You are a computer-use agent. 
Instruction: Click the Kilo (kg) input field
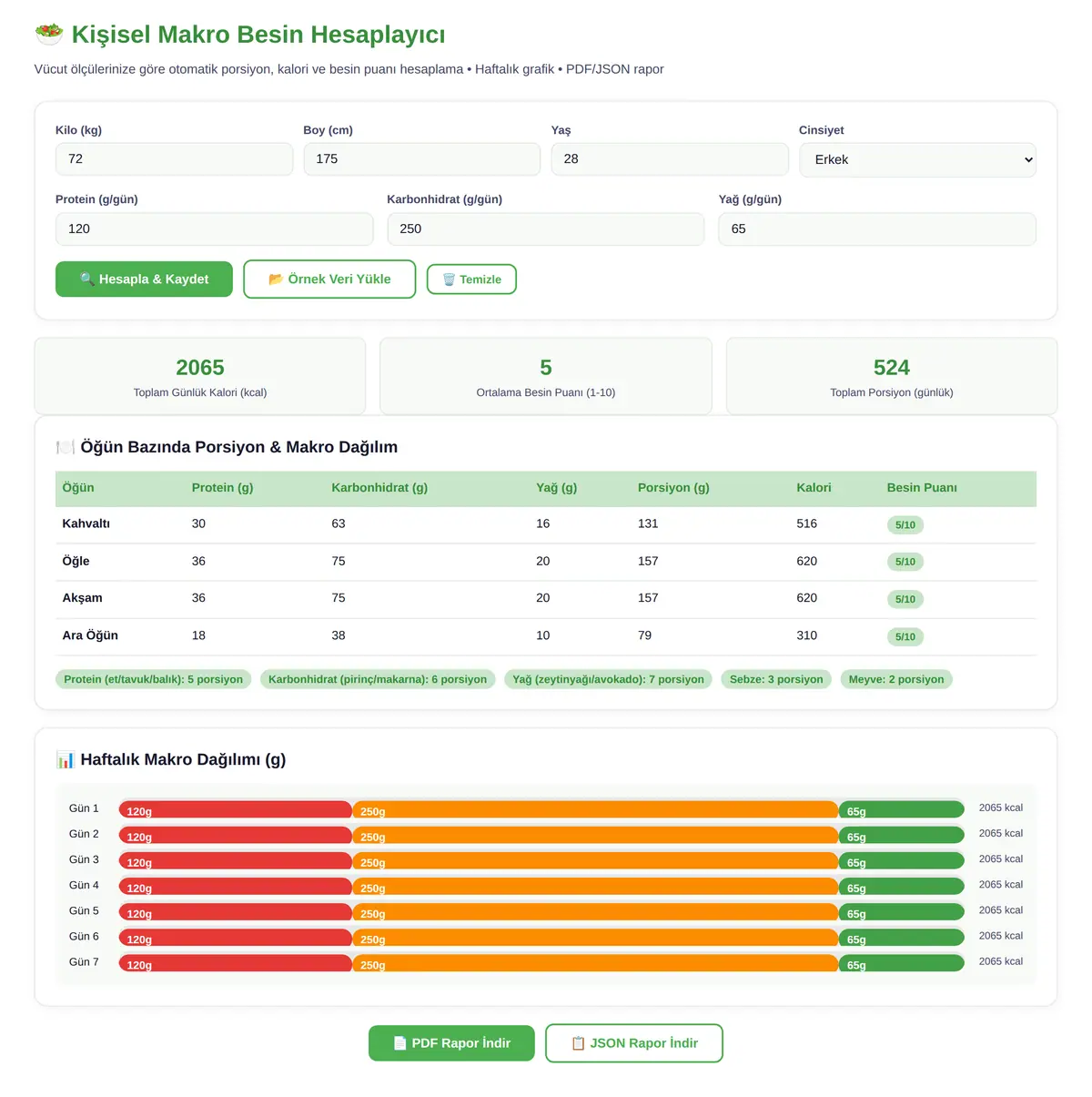click(x=174, y=159)
